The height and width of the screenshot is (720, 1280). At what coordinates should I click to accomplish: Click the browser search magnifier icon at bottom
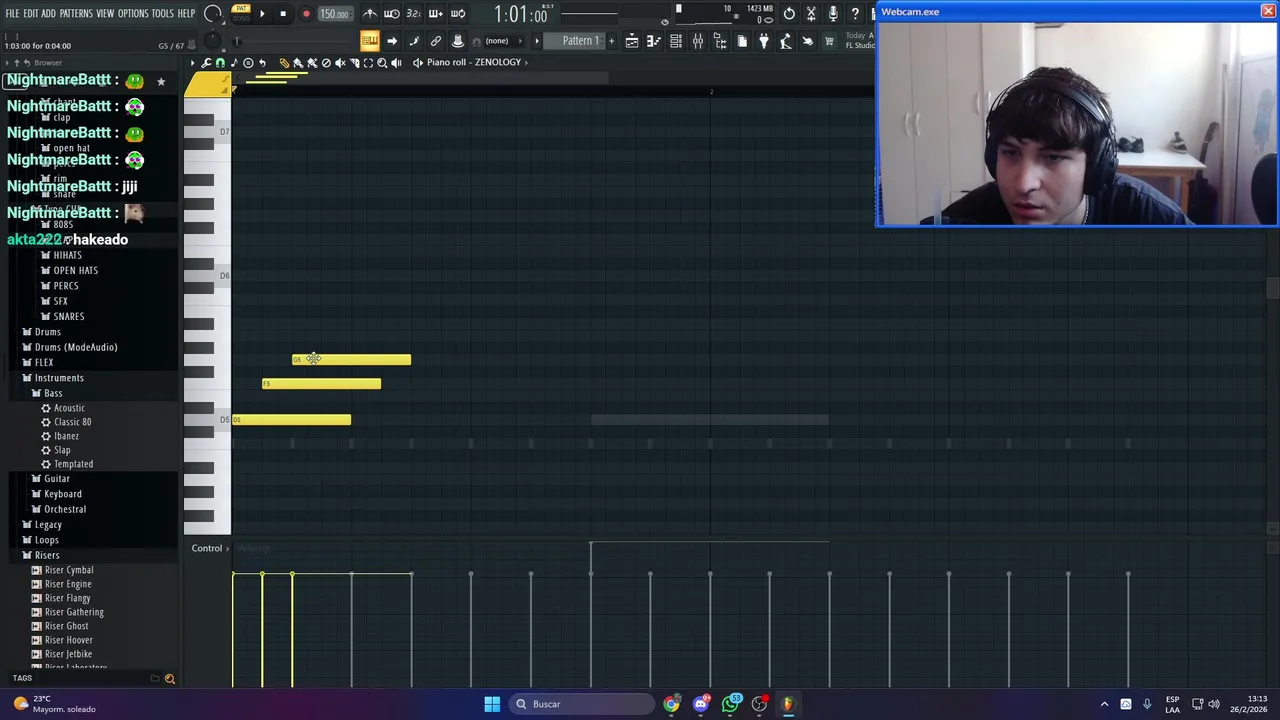click(170, 679)
